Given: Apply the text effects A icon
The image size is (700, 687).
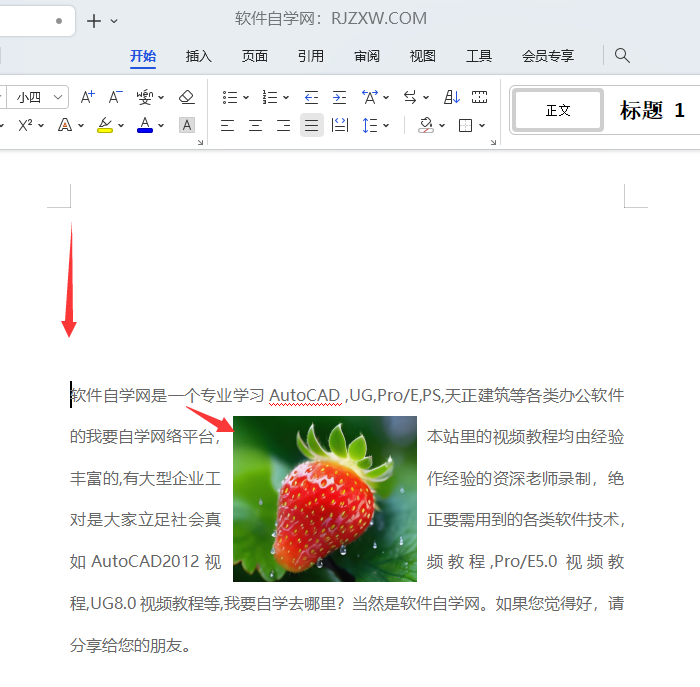Looking at the screenshot, I should [65, 125].
